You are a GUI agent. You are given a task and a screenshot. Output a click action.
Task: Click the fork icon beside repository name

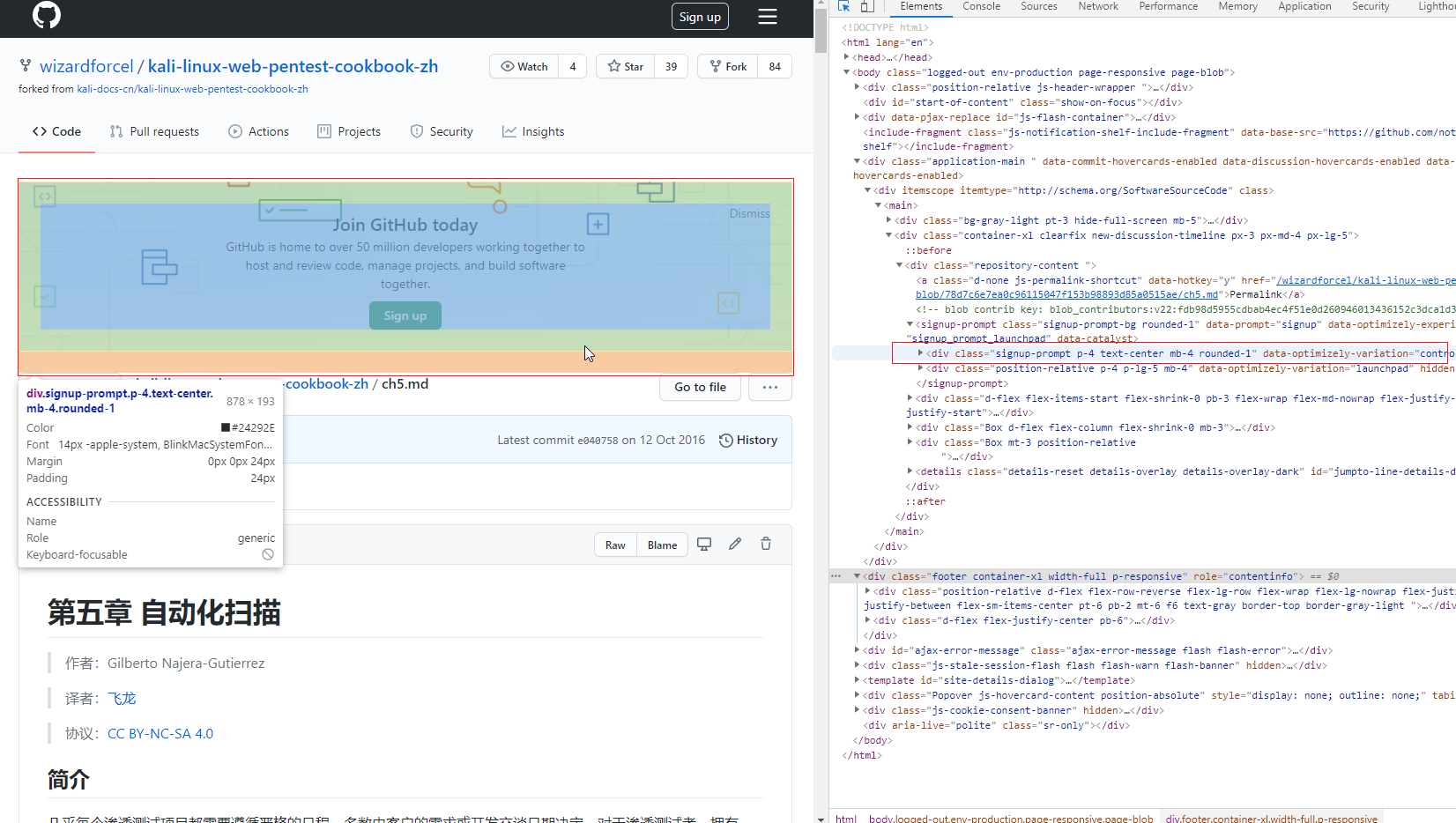(26, 66)
